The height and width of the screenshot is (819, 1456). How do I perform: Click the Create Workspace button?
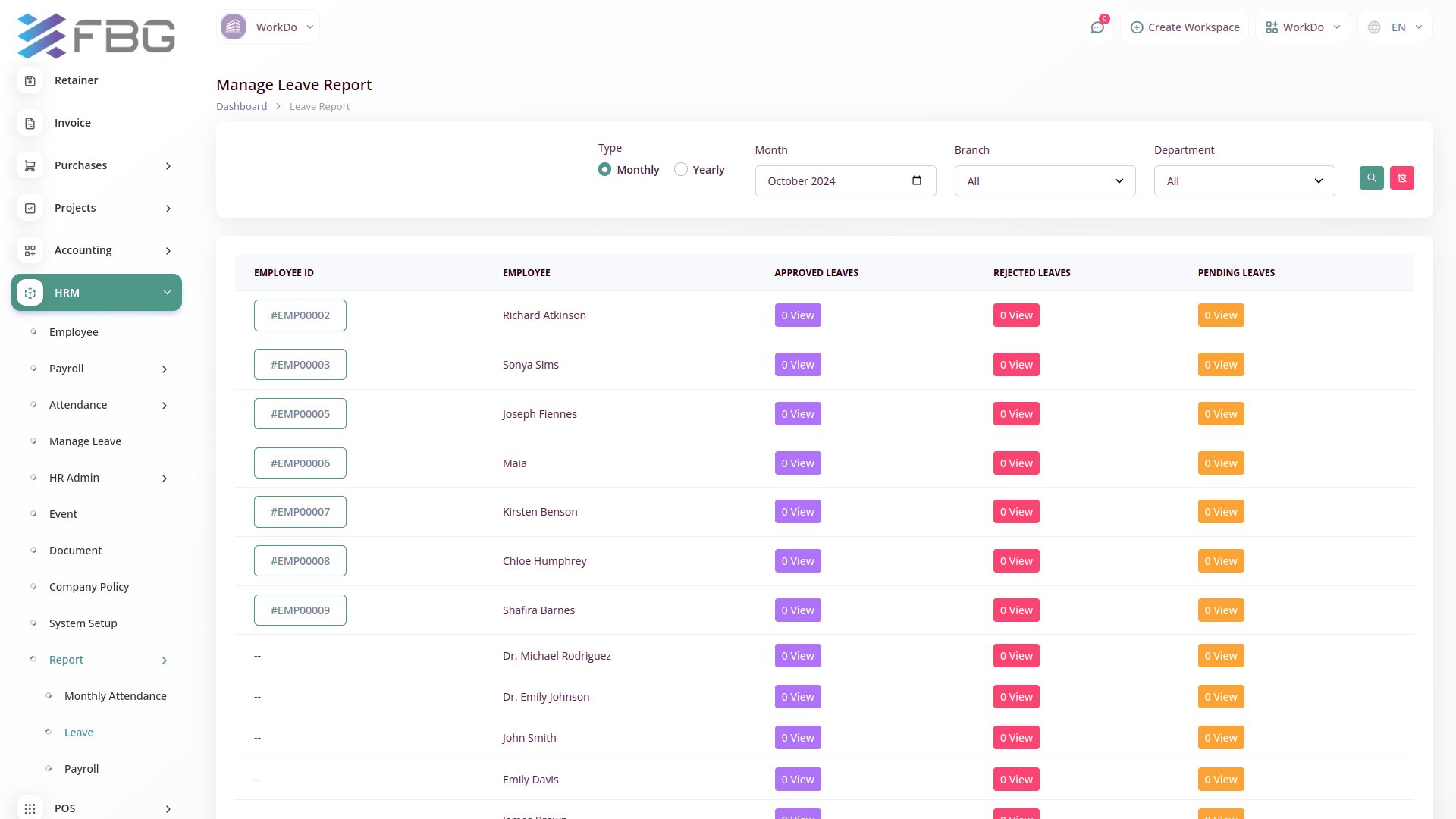coord(1185,27)
